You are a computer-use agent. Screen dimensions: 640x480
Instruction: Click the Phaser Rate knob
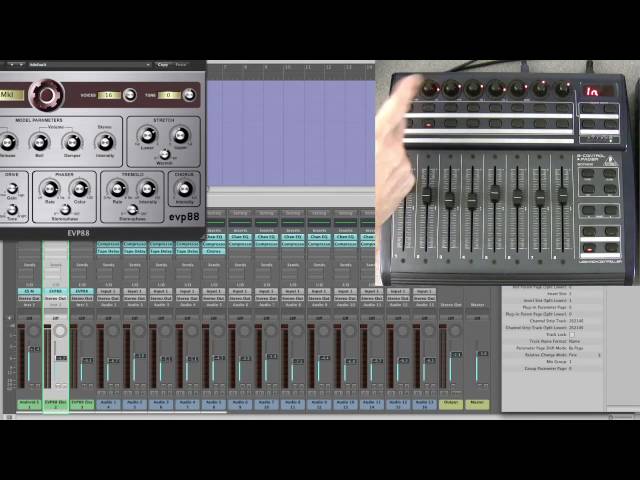pos(50,189)
